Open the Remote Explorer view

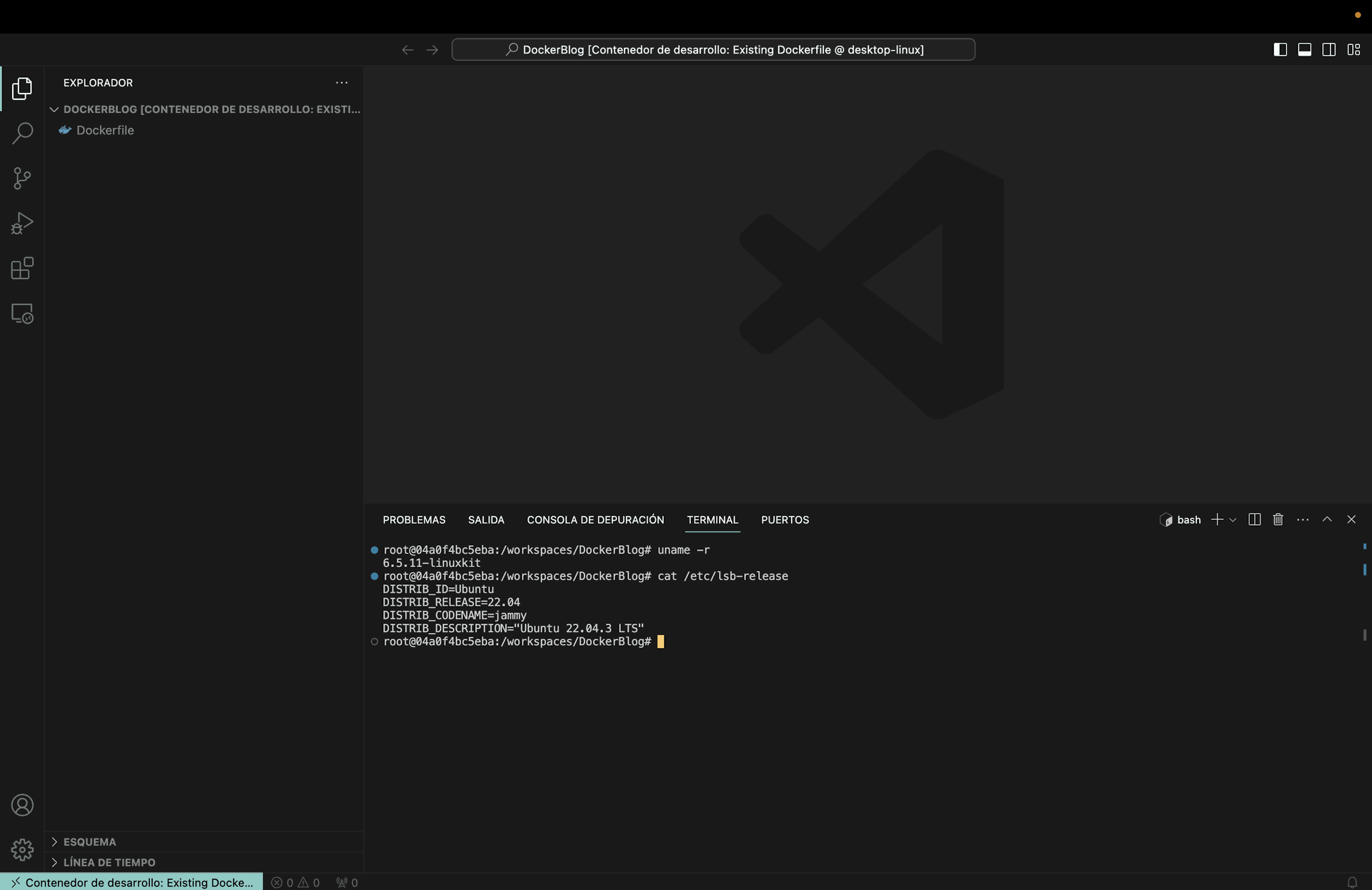click(22, 314)
